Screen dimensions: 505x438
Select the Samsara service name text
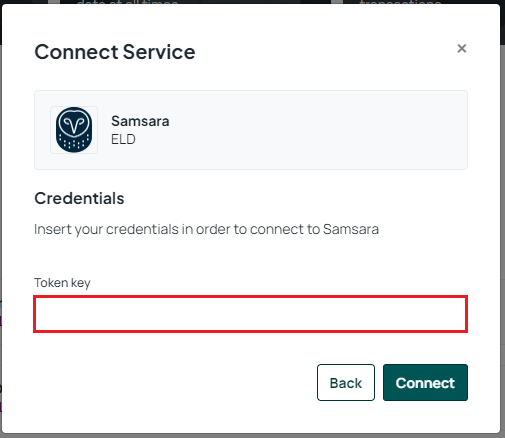coord(140,121)
